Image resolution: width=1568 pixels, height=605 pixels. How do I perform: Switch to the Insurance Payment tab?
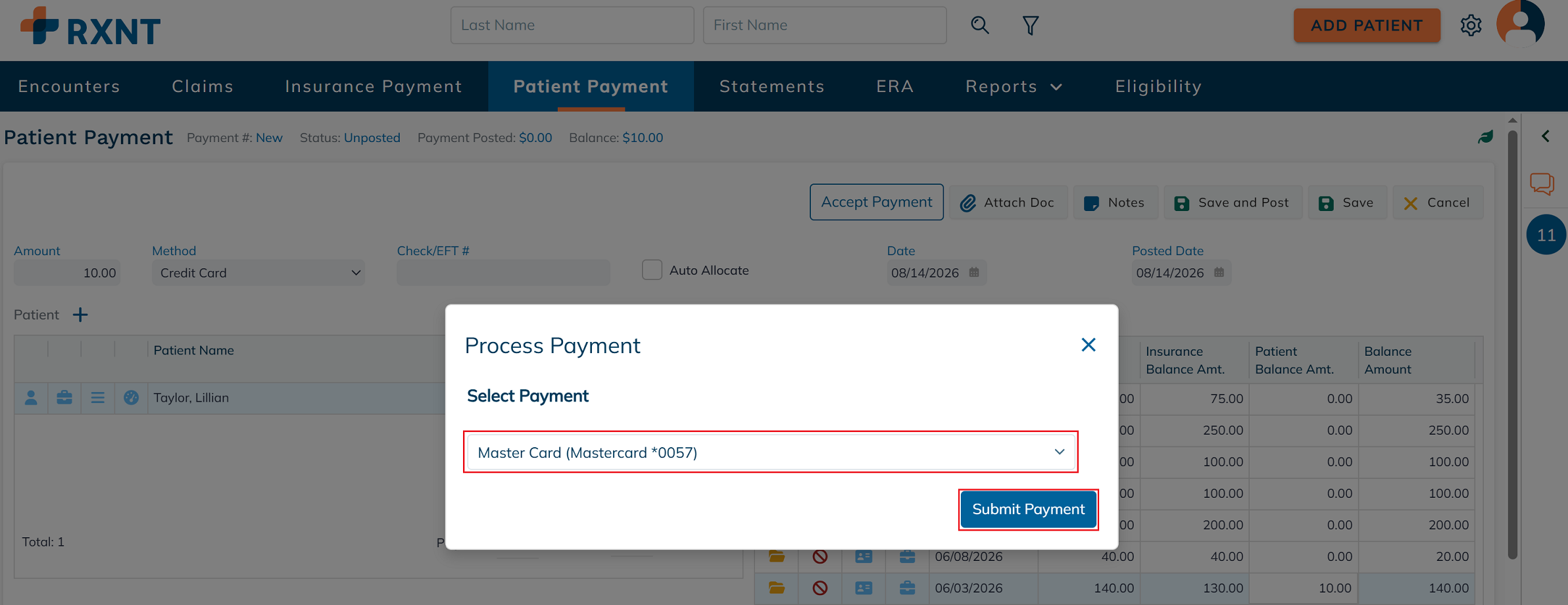(374, 86)
